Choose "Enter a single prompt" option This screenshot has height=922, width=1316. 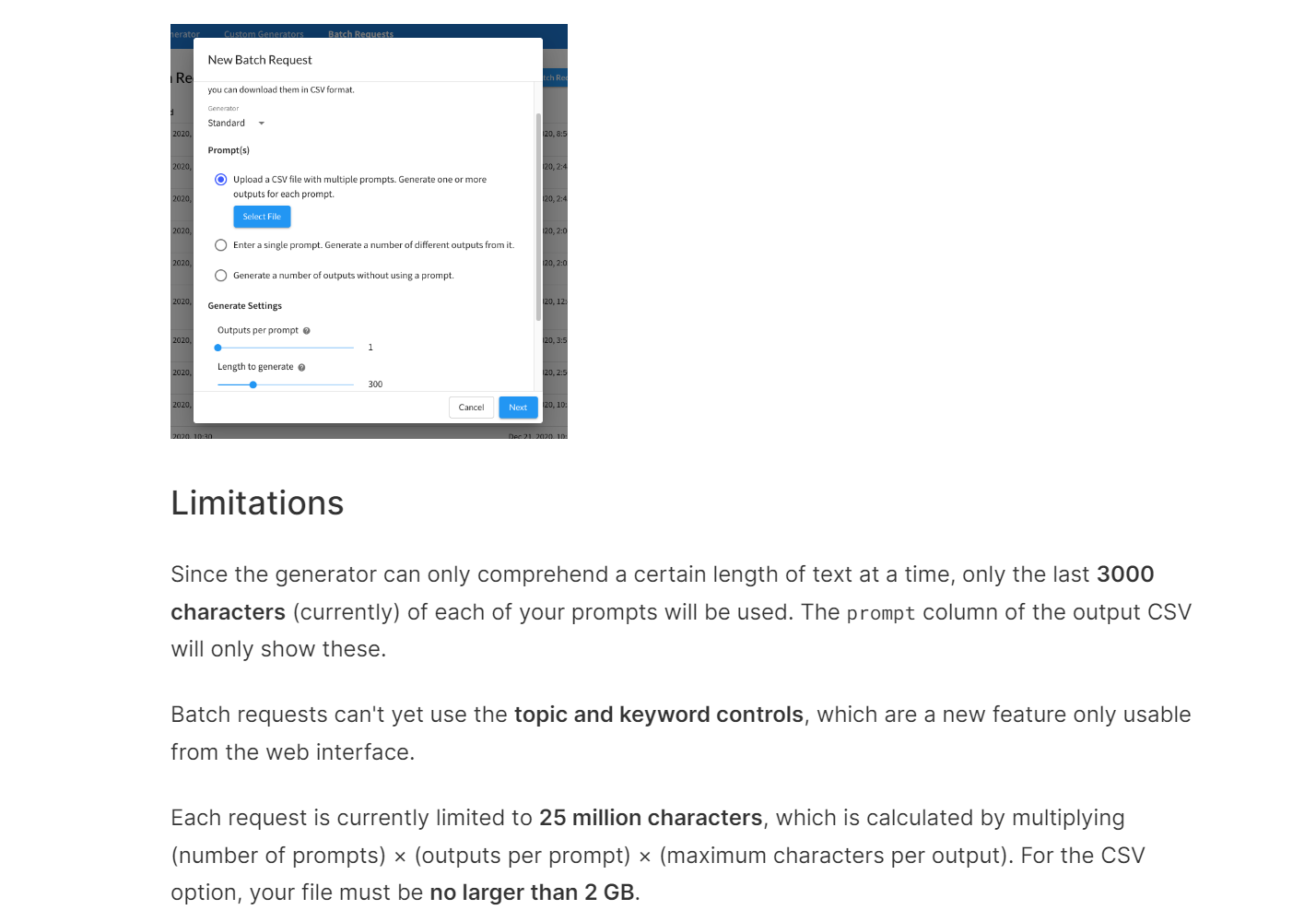pos(220,244)
